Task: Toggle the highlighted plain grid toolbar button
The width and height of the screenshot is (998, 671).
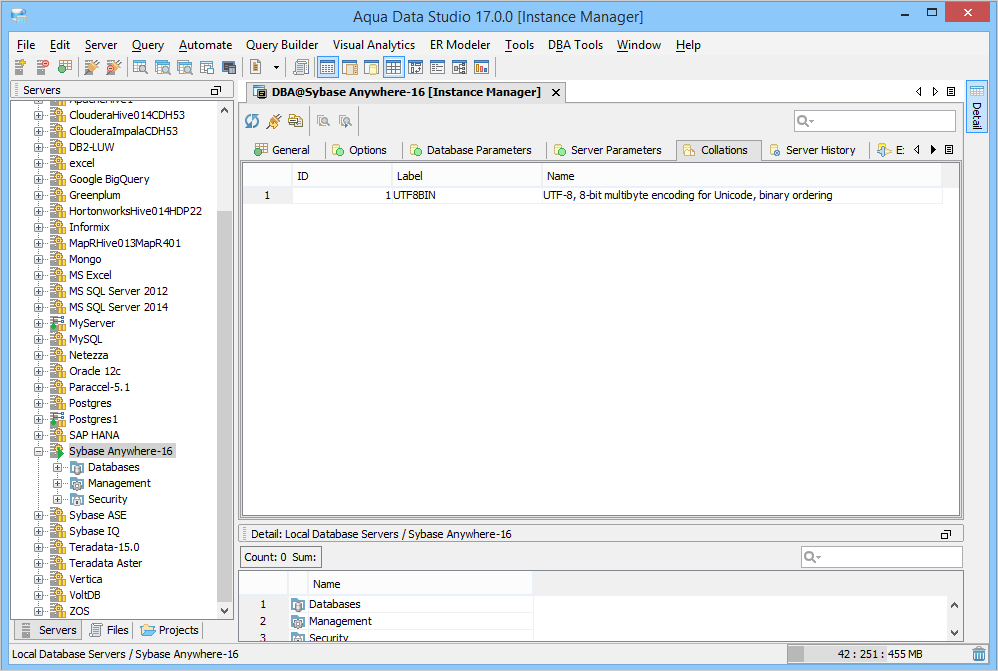Action: tap(393, 67)
